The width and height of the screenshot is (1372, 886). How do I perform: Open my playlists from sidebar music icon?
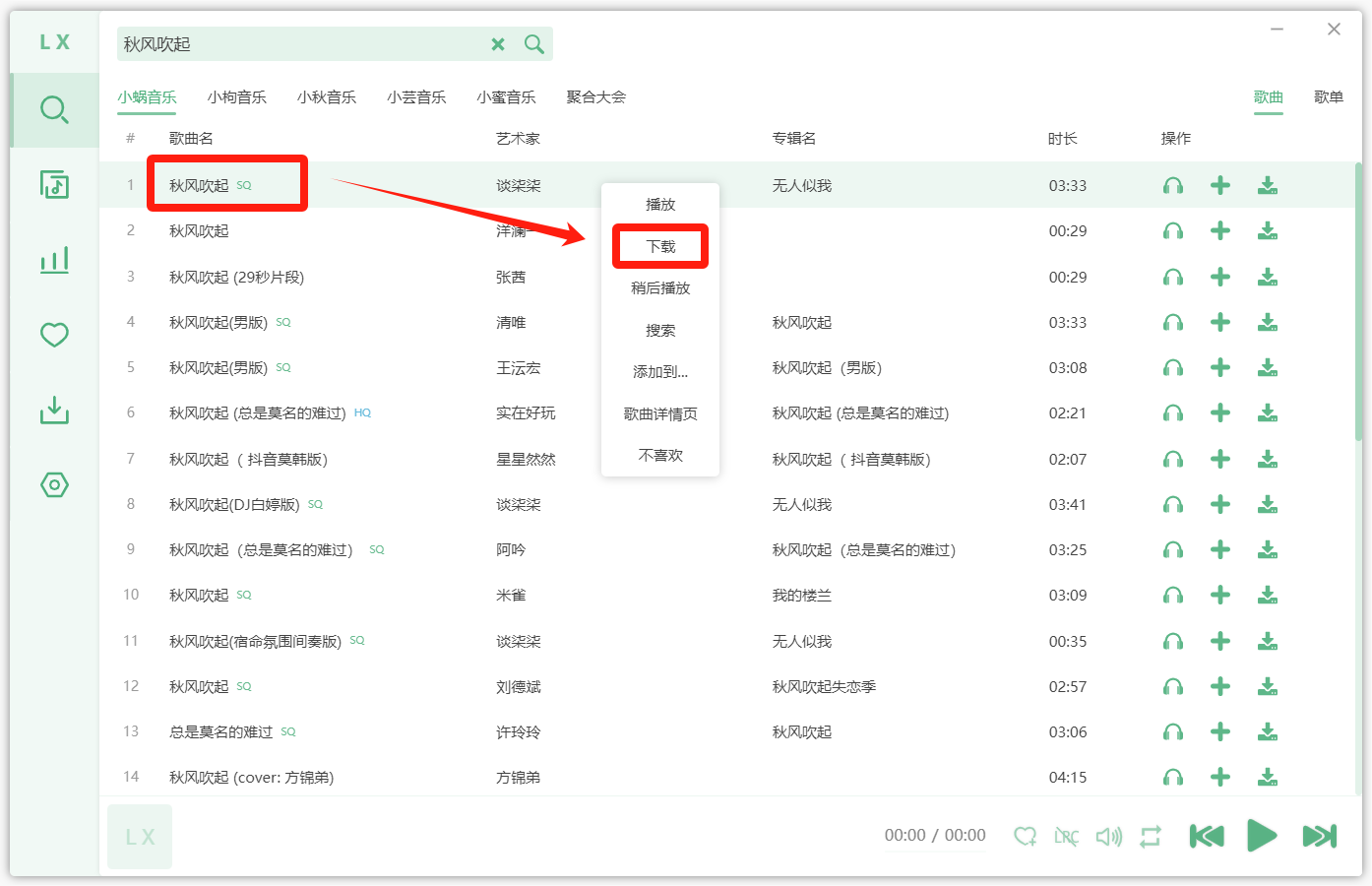54,184
